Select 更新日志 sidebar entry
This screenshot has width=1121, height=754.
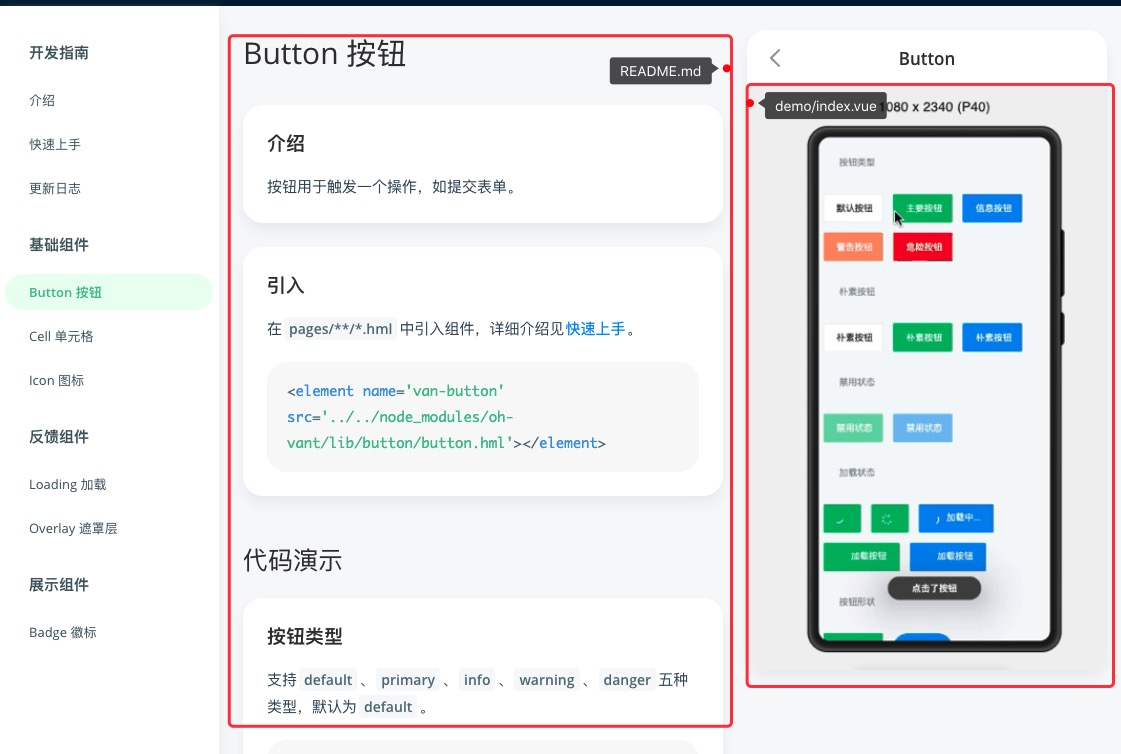click(x=55, y=189)
